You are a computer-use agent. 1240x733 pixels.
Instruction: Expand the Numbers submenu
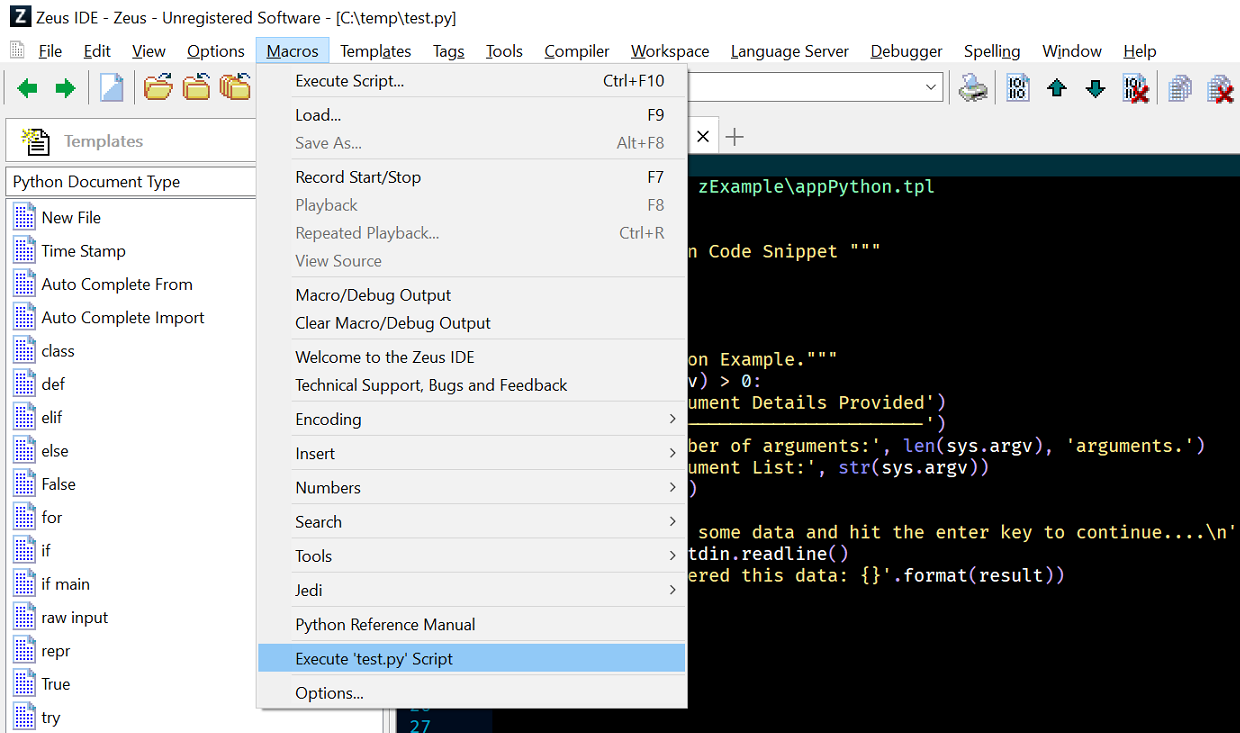[472, 487]
